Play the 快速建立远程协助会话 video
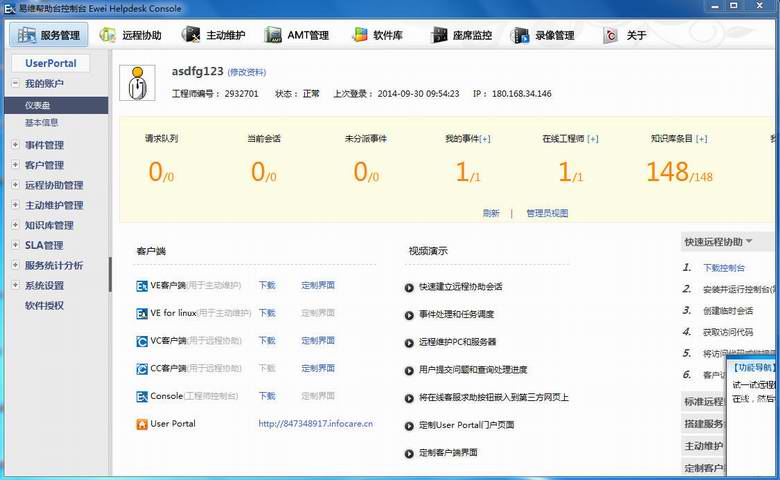 pyautogui.click(x=409, y=288)
